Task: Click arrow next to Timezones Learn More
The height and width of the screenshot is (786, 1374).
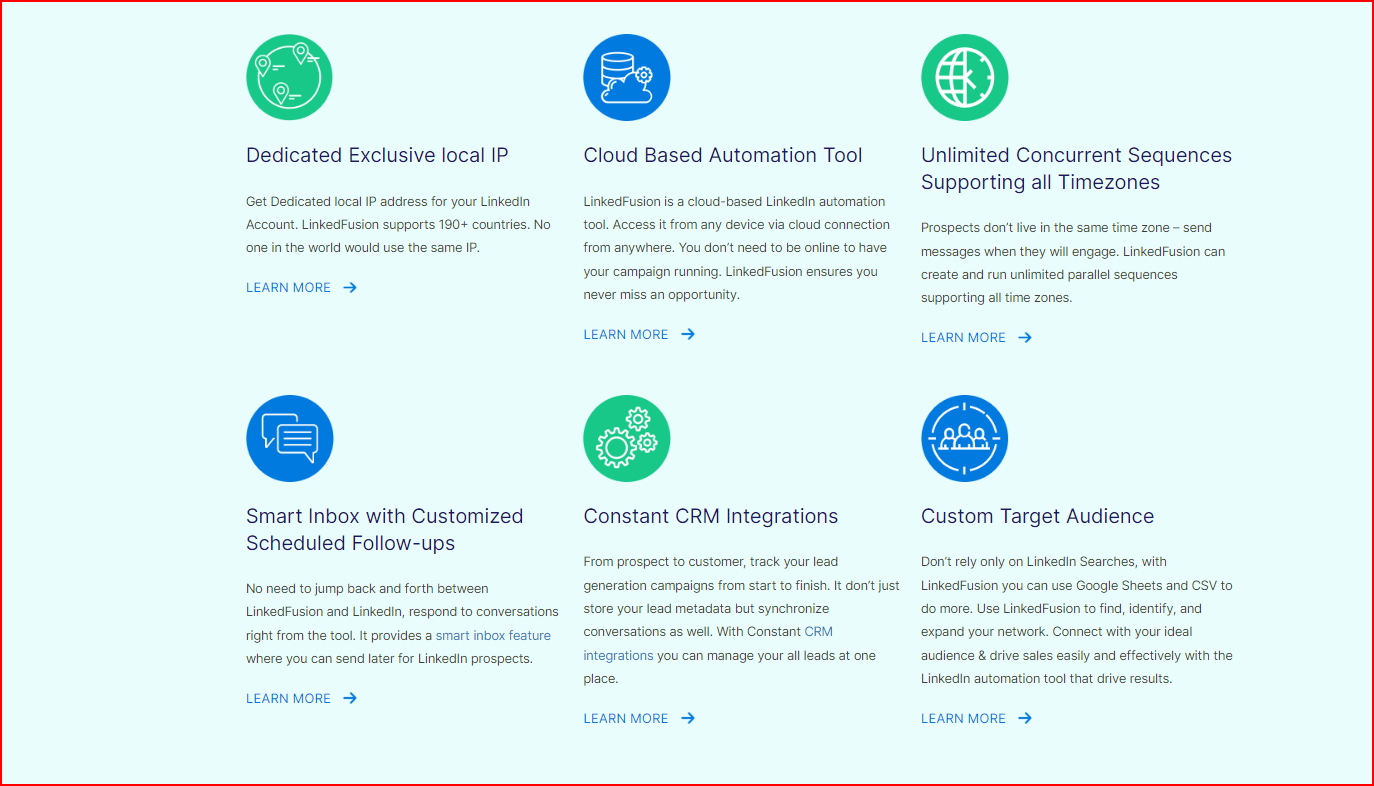Action: pos(1025,337)
